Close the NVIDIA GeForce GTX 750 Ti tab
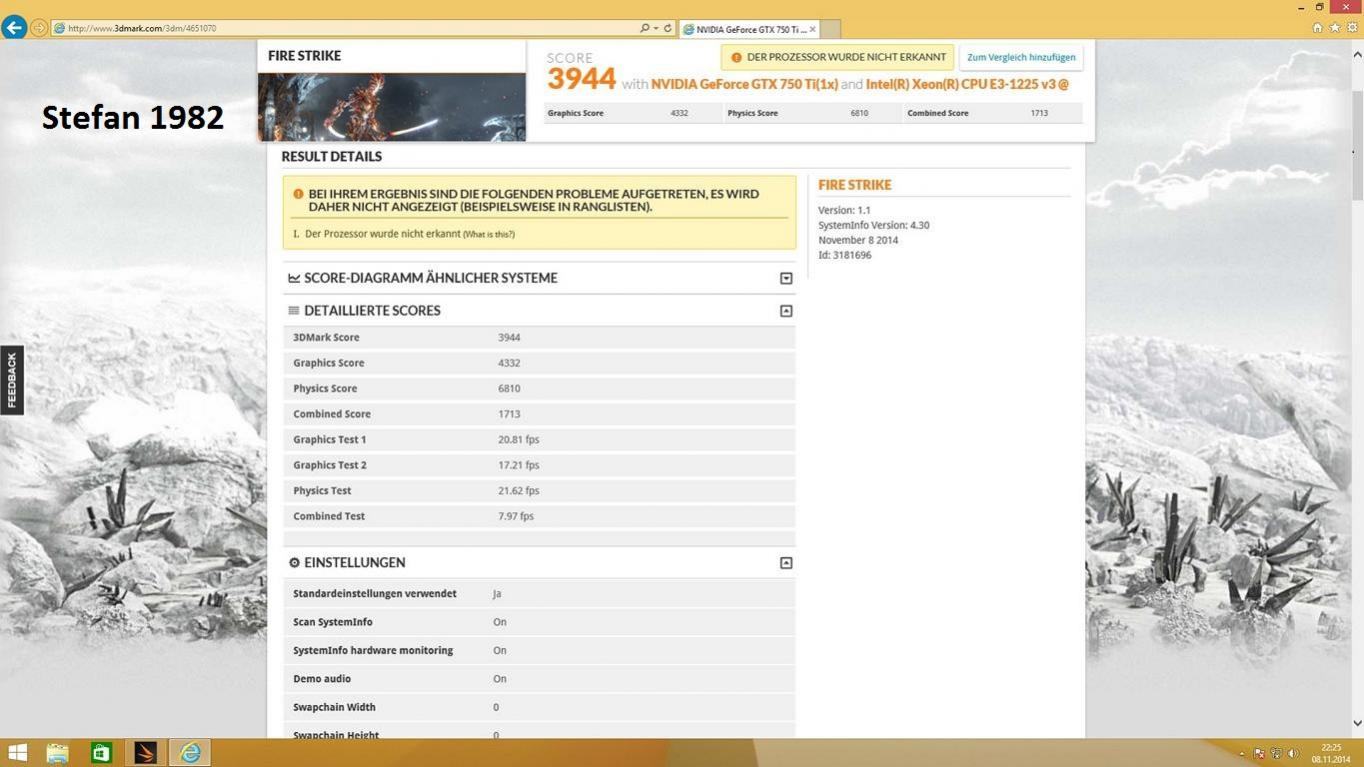Image resolution: width=1364 pixels, height=767 pixels. click(x=812, y=29)
